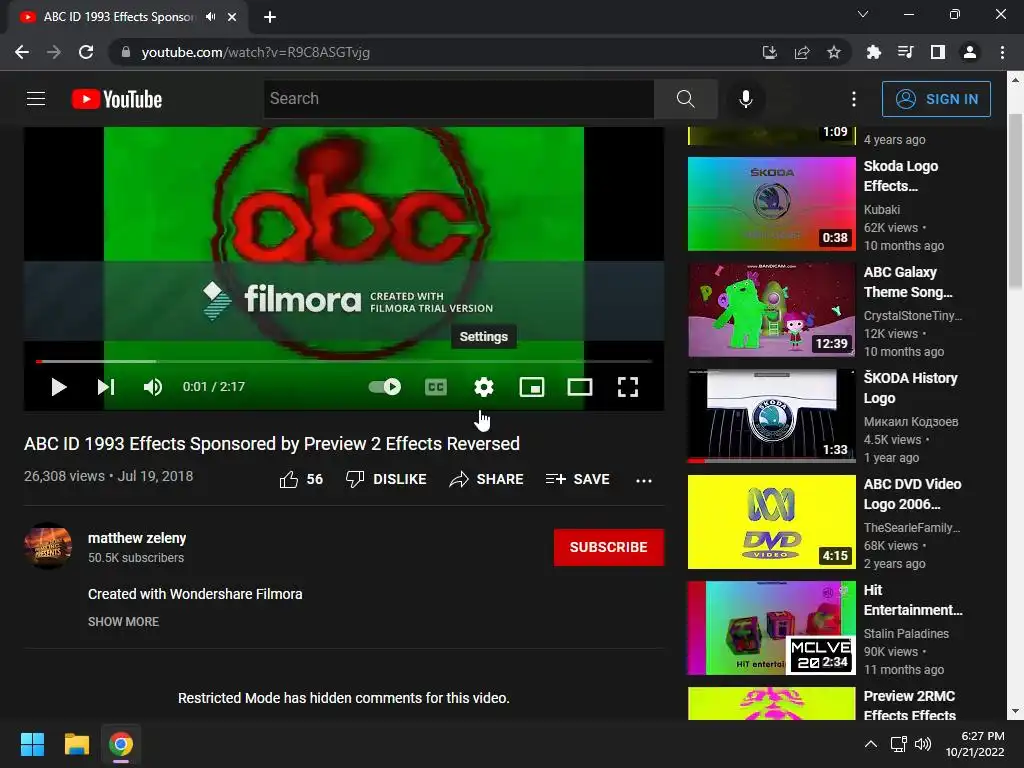Open ABC Galaxy Theme Song thumbnail
This screenshot has height=768, width=1024.
point(771,310)
